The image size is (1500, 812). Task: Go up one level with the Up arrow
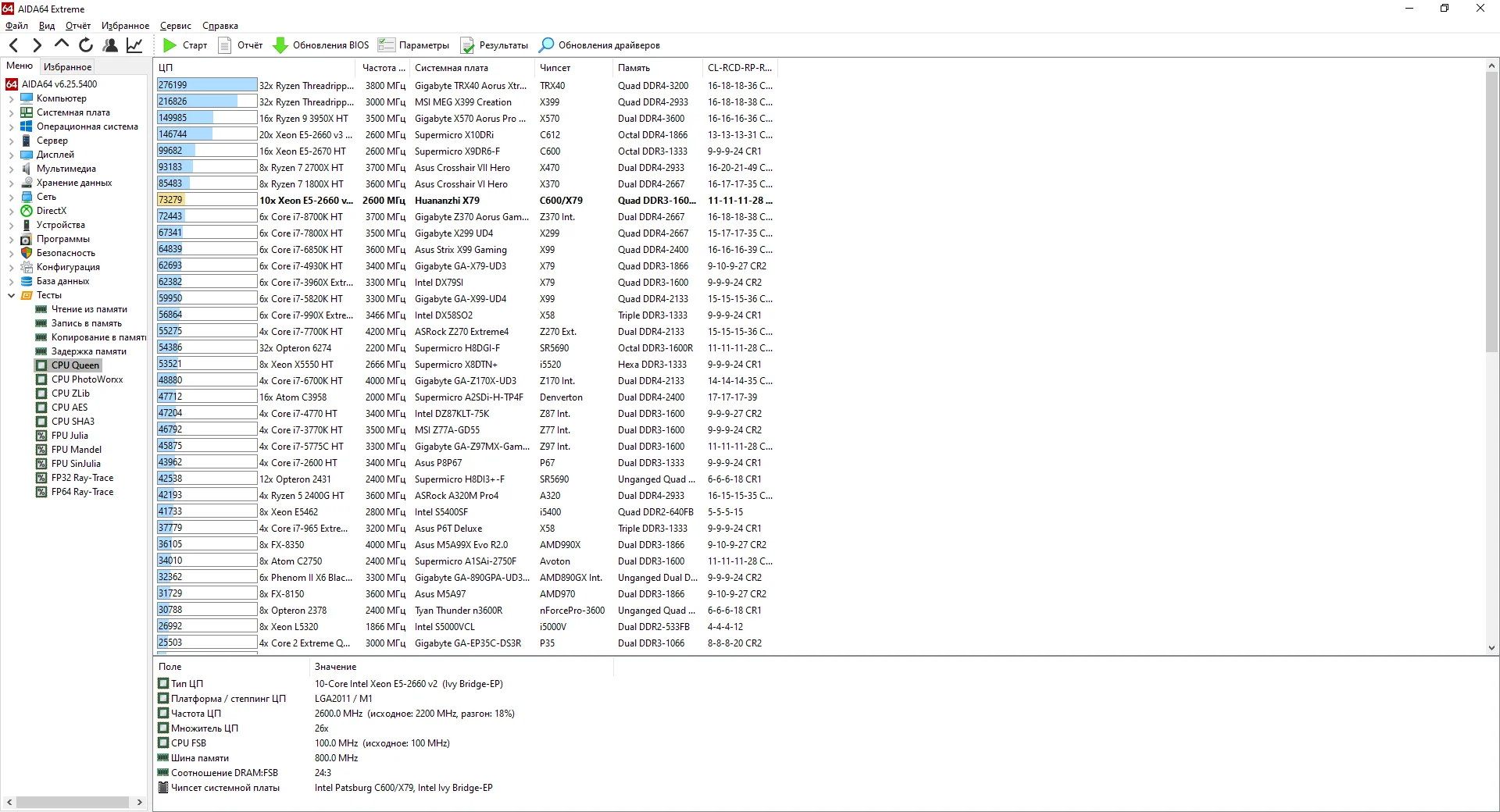[x=62, y=45]
